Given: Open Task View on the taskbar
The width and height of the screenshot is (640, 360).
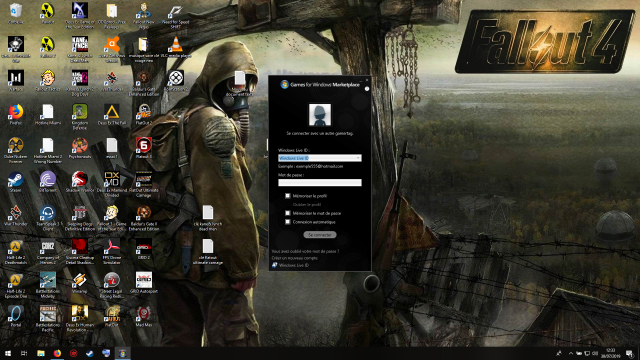Looking at the screenshot, I should (24, 353).
